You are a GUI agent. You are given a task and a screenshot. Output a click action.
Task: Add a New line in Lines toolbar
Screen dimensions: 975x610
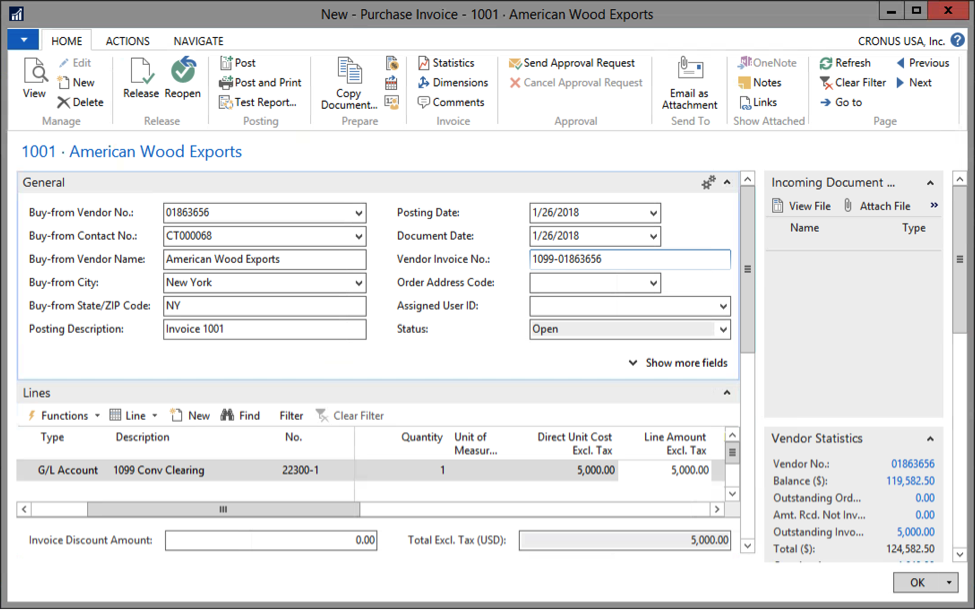tap(190, 415)
